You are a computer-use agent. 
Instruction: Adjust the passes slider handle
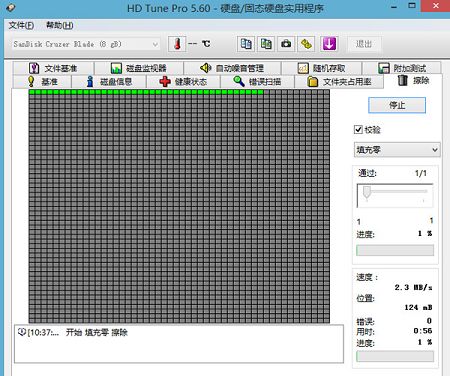pos(367,192)
